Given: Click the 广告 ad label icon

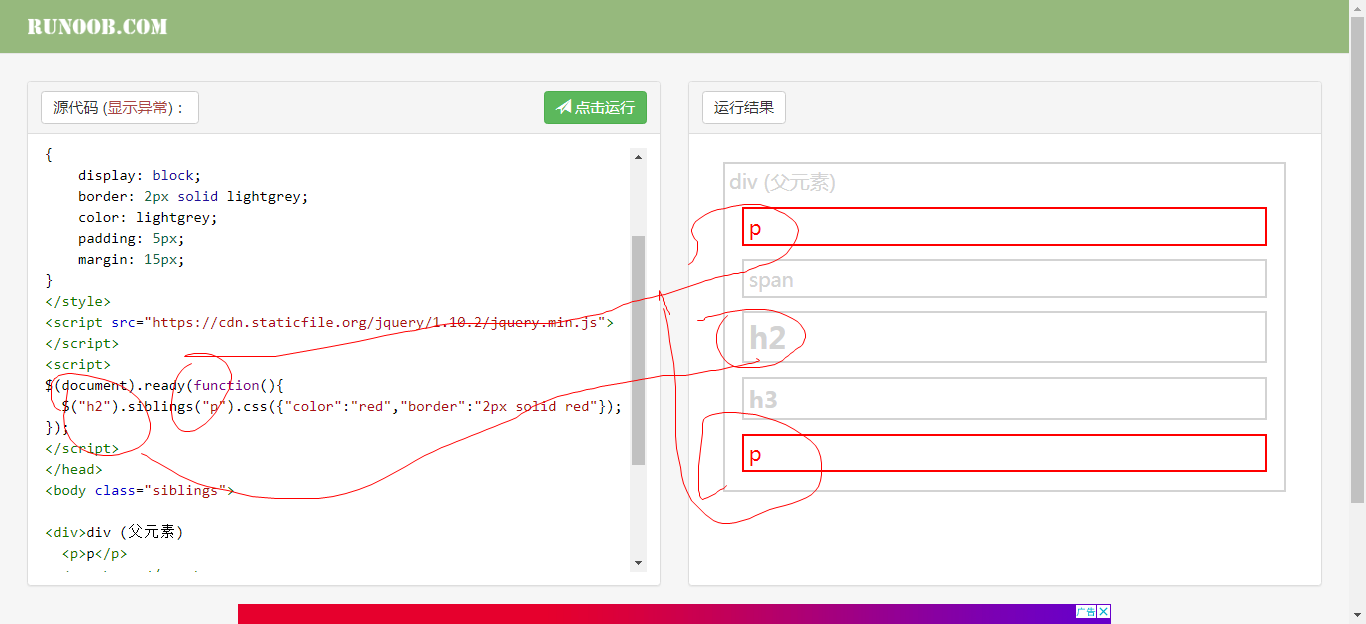Looking at the screenshot, I should point(1087,611).
